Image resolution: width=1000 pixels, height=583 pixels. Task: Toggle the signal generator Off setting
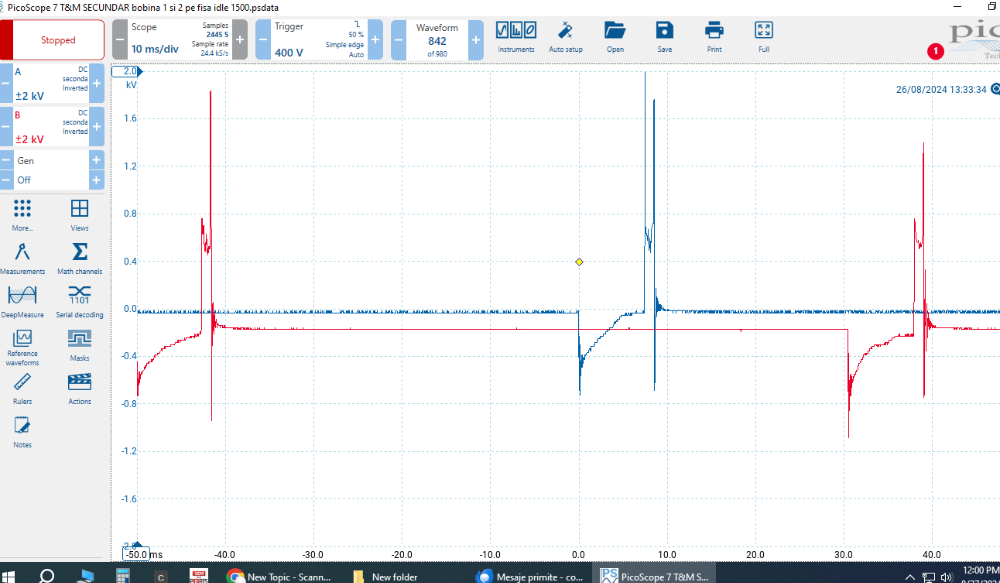(x=50, y=180)
